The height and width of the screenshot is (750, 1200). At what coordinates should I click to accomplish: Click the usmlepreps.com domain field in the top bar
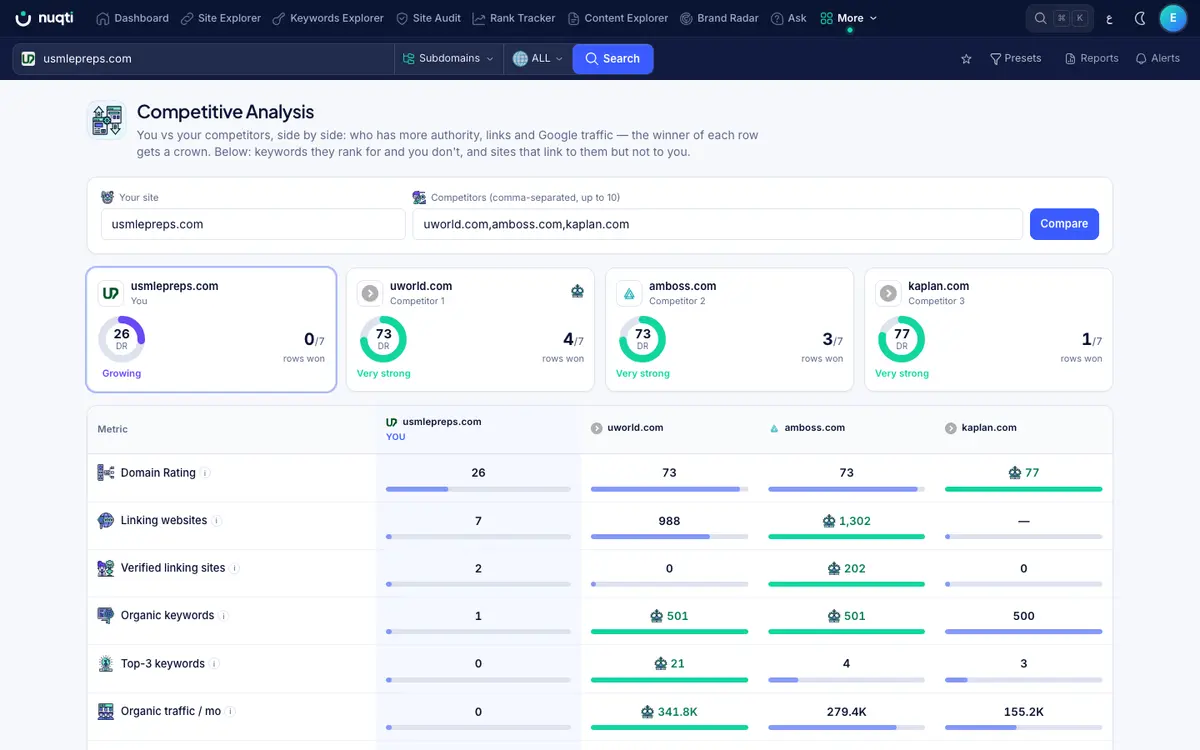[x=204, y=59]
